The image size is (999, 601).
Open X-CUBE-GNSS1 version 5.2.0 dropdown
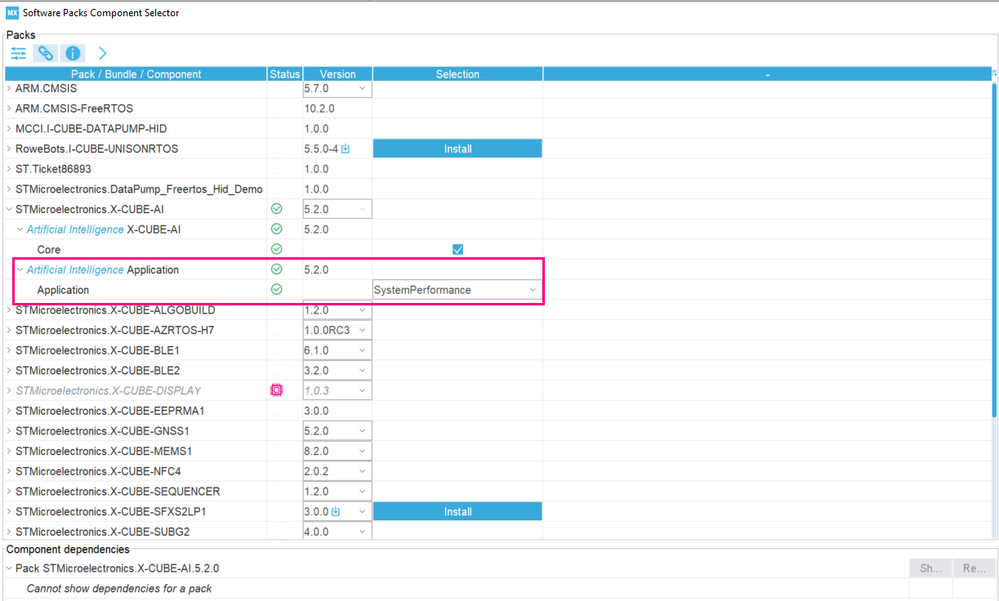pos(337,431)
